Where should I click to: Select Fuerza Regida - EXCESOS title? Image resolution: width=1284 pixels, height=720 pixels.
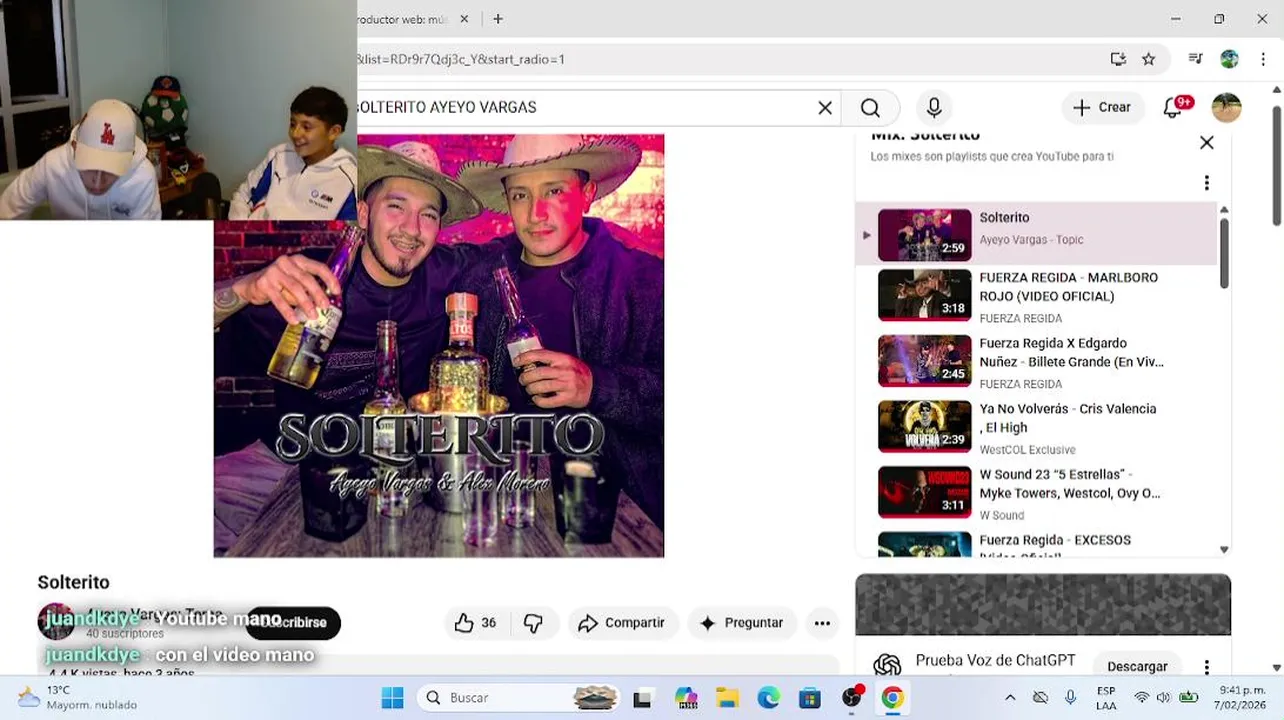click(1055, 540)
